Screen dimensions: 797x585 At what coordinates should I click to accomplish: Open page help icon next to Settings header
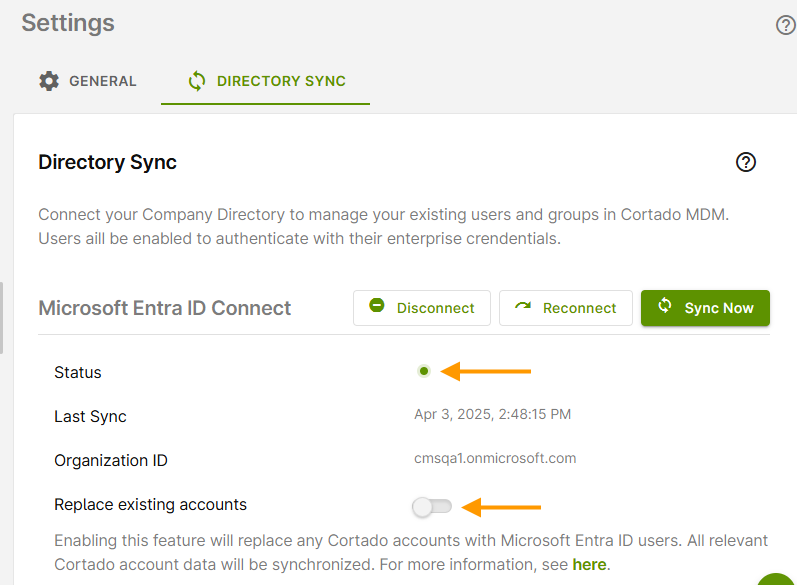[785, 25]
